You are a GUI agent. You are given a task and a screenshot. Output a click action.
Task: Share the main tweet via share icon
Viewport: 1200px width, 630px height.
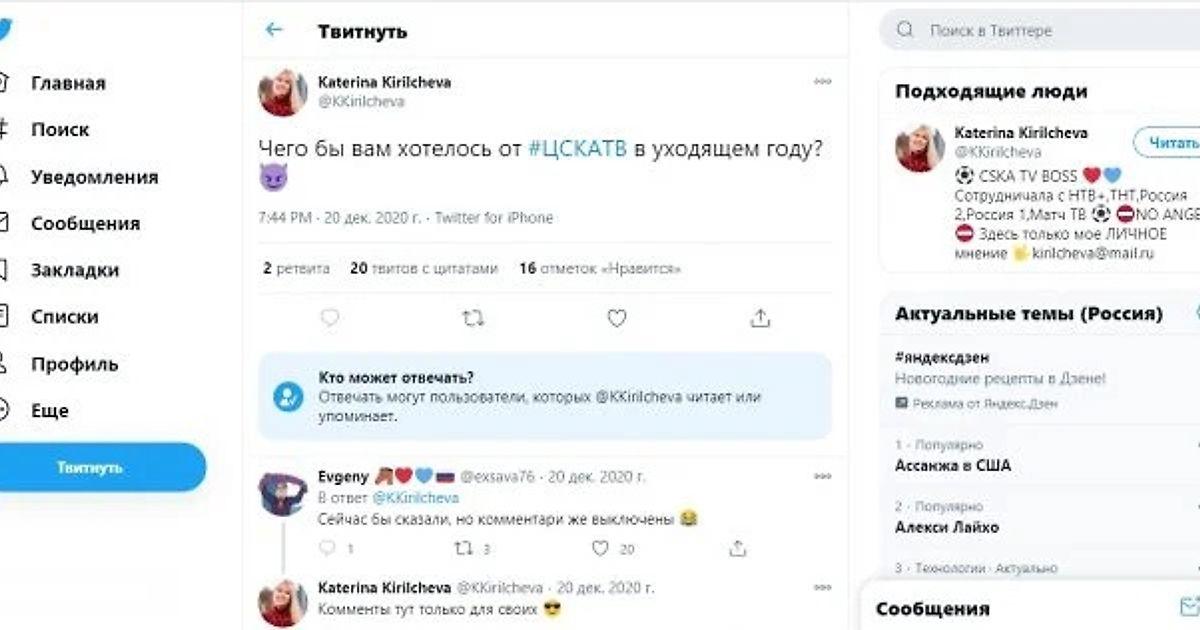pyautogui.click(x=760, y=318)
